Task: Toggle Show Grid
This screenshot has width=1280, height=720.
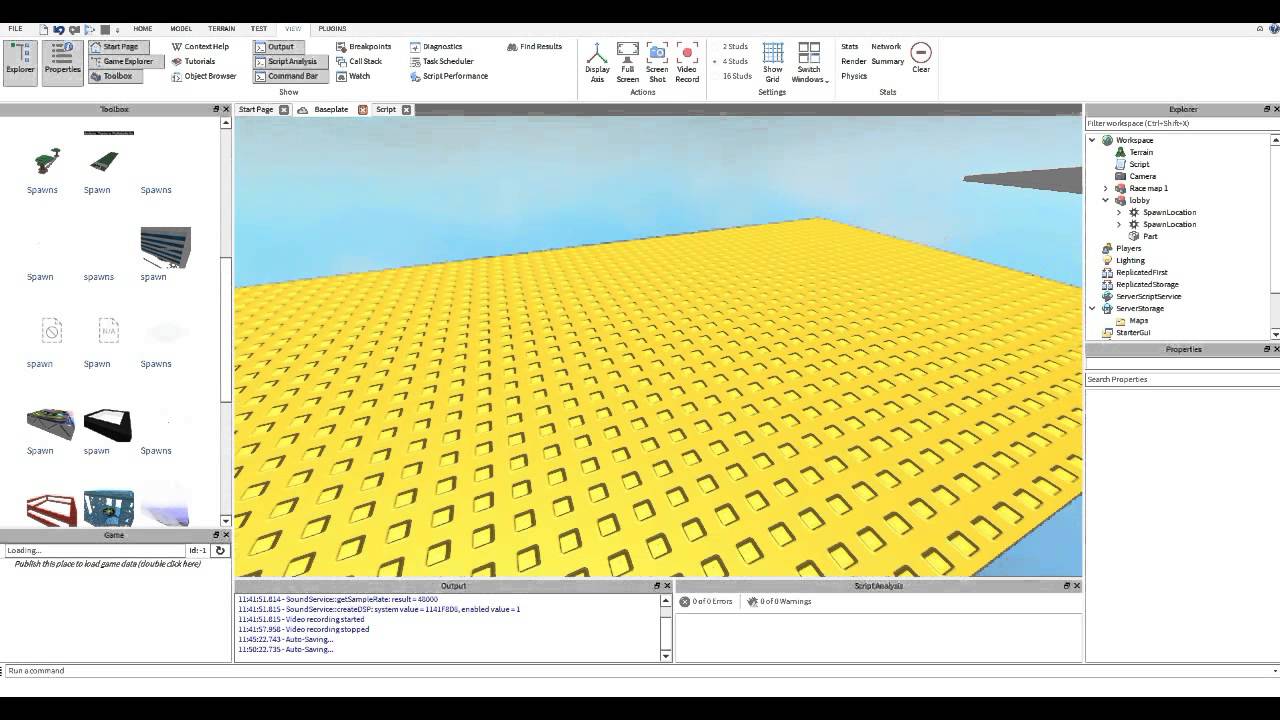Action: pyautogui.click(x=773, y=62)
